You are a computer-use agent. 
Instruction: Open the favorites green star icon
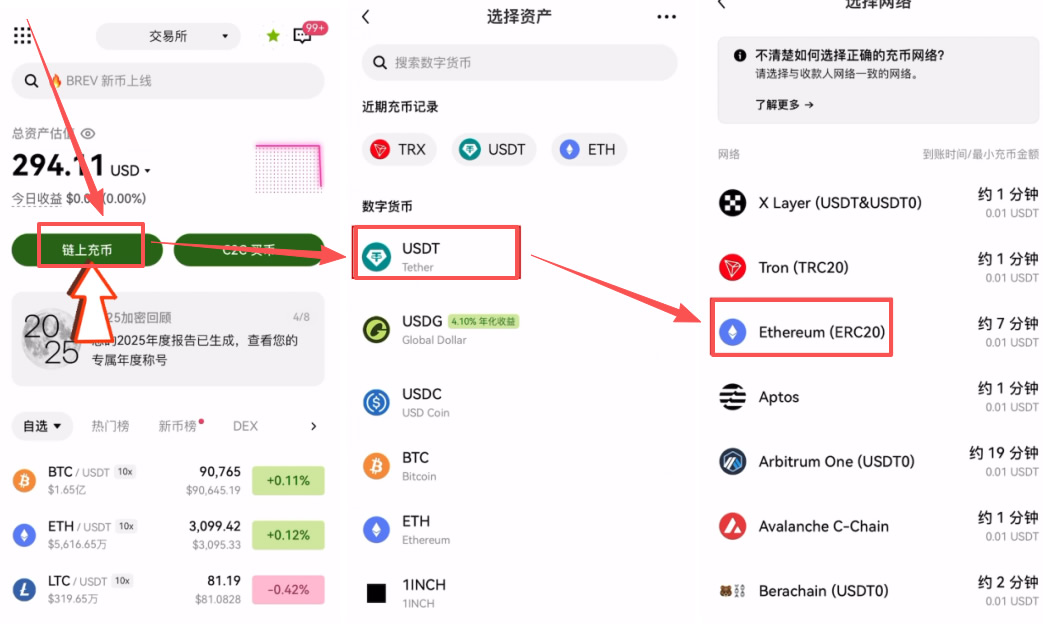click(273, 36)
